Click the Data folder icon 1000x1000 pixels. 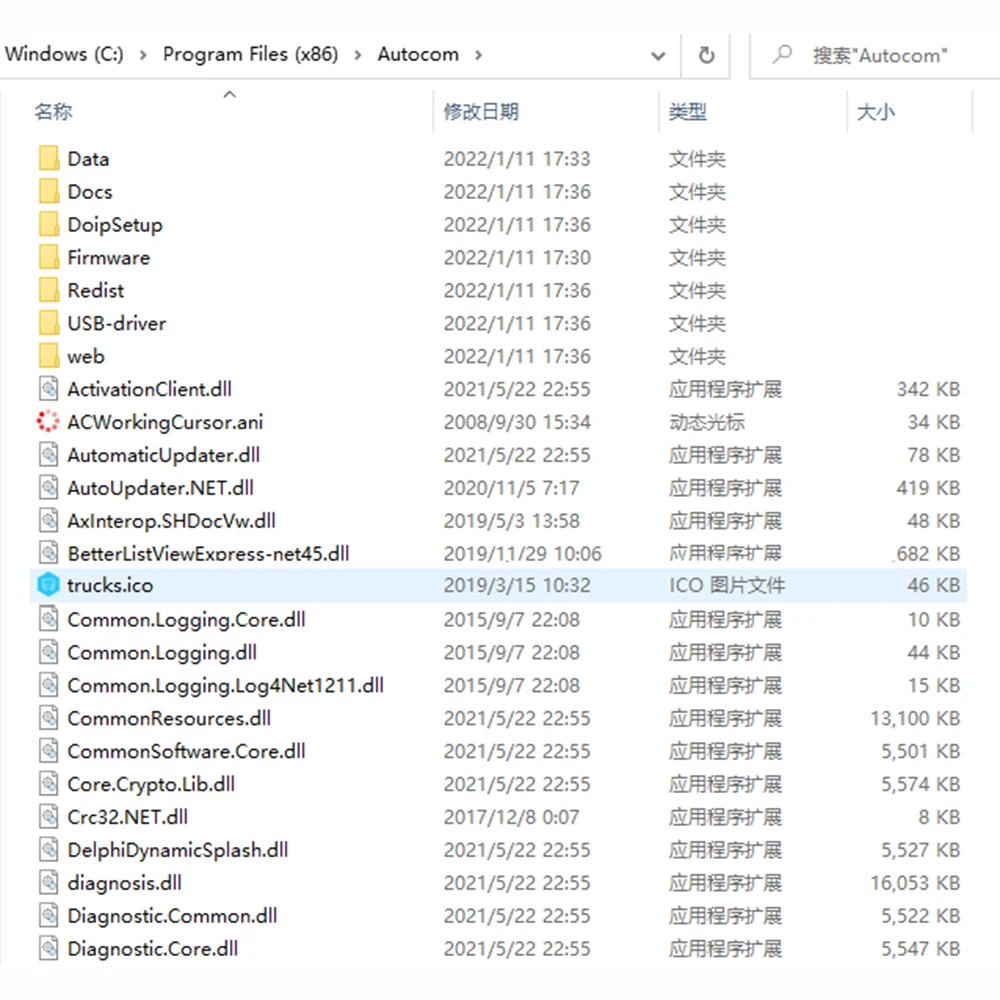[48, 158]
